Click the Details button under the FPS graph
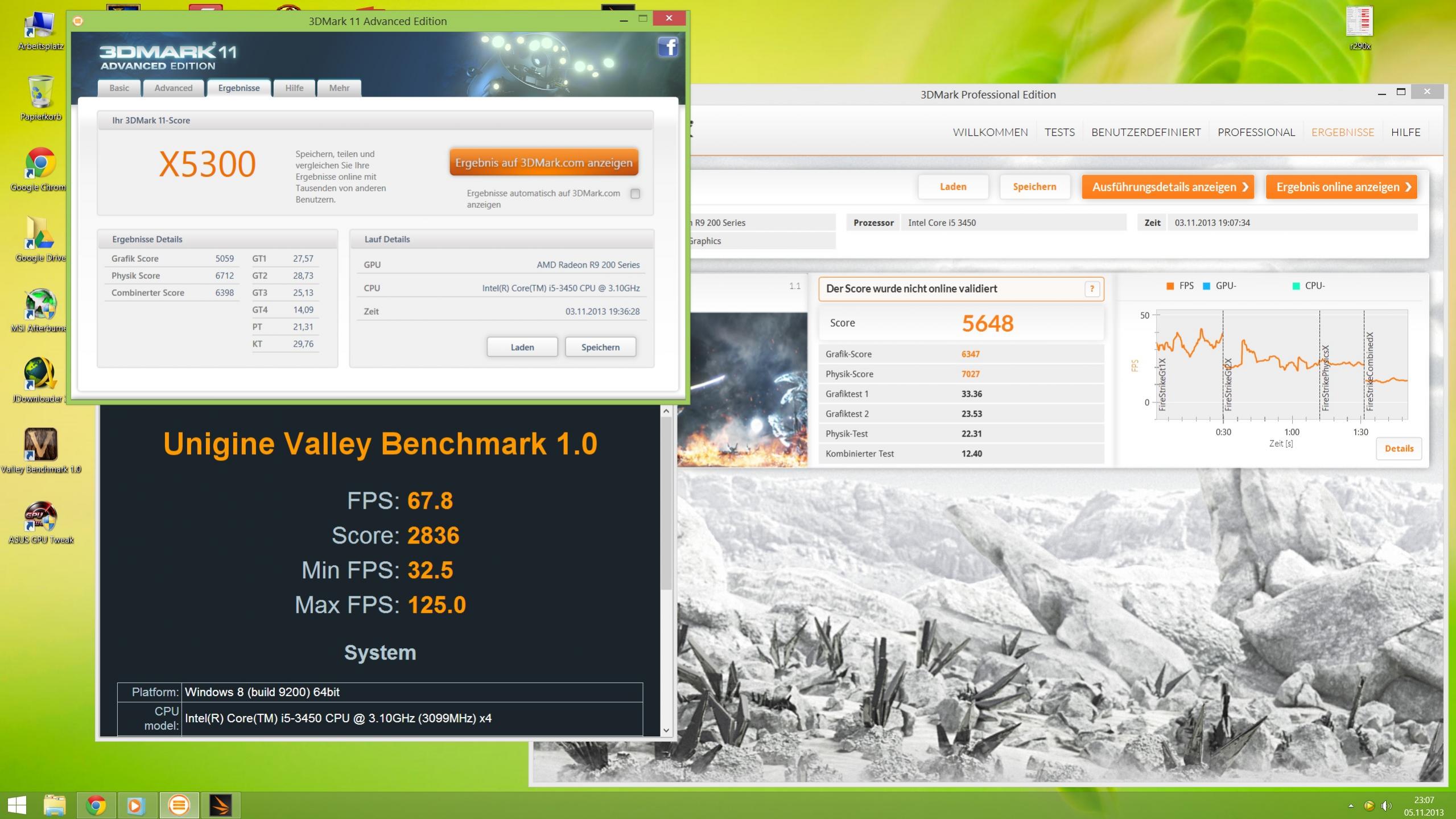 coord(1399,448)
